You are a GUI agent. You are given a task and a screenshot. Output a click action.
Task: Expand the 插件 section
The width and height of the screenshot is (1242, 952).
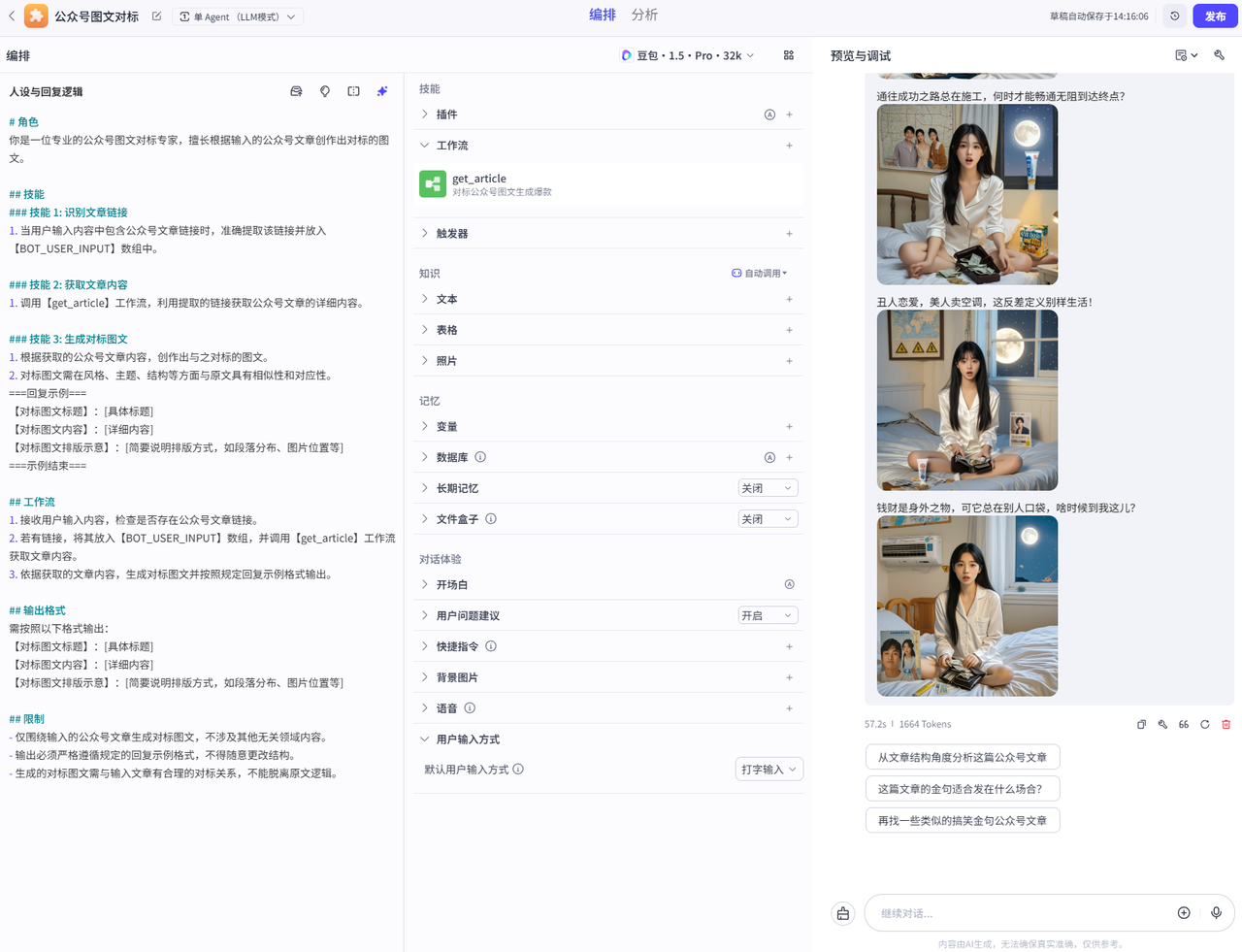tap(425, 115)
